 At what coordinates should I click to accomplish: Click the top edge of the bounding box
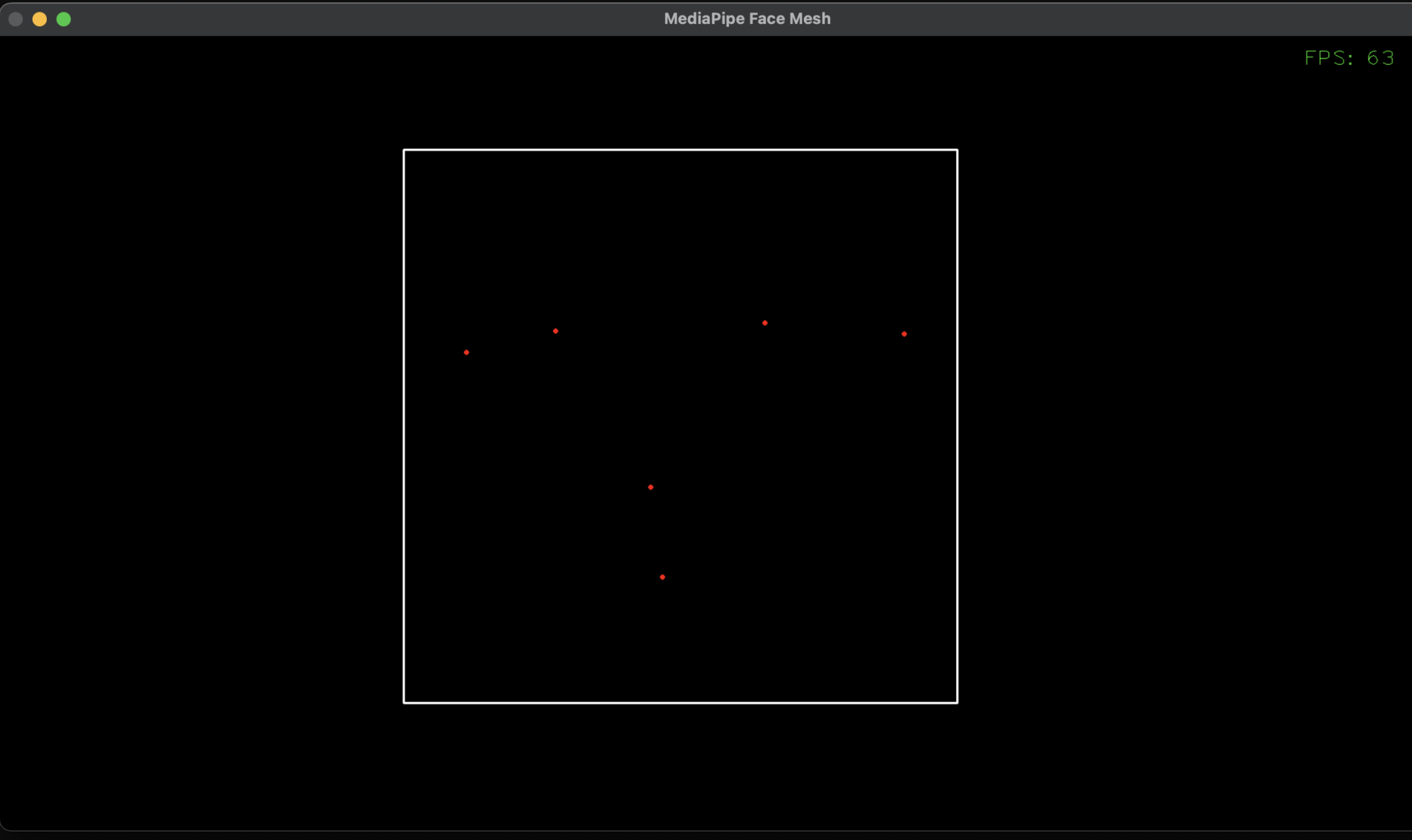680,150
